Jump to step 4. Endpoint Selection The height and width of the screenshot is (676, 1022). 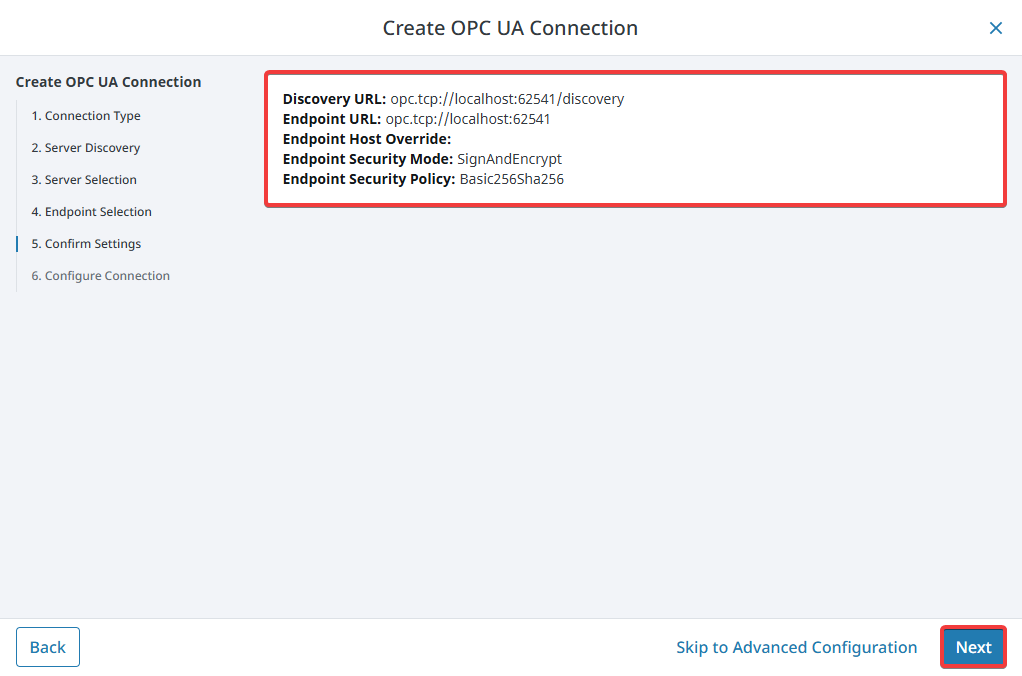pos(91,211)
